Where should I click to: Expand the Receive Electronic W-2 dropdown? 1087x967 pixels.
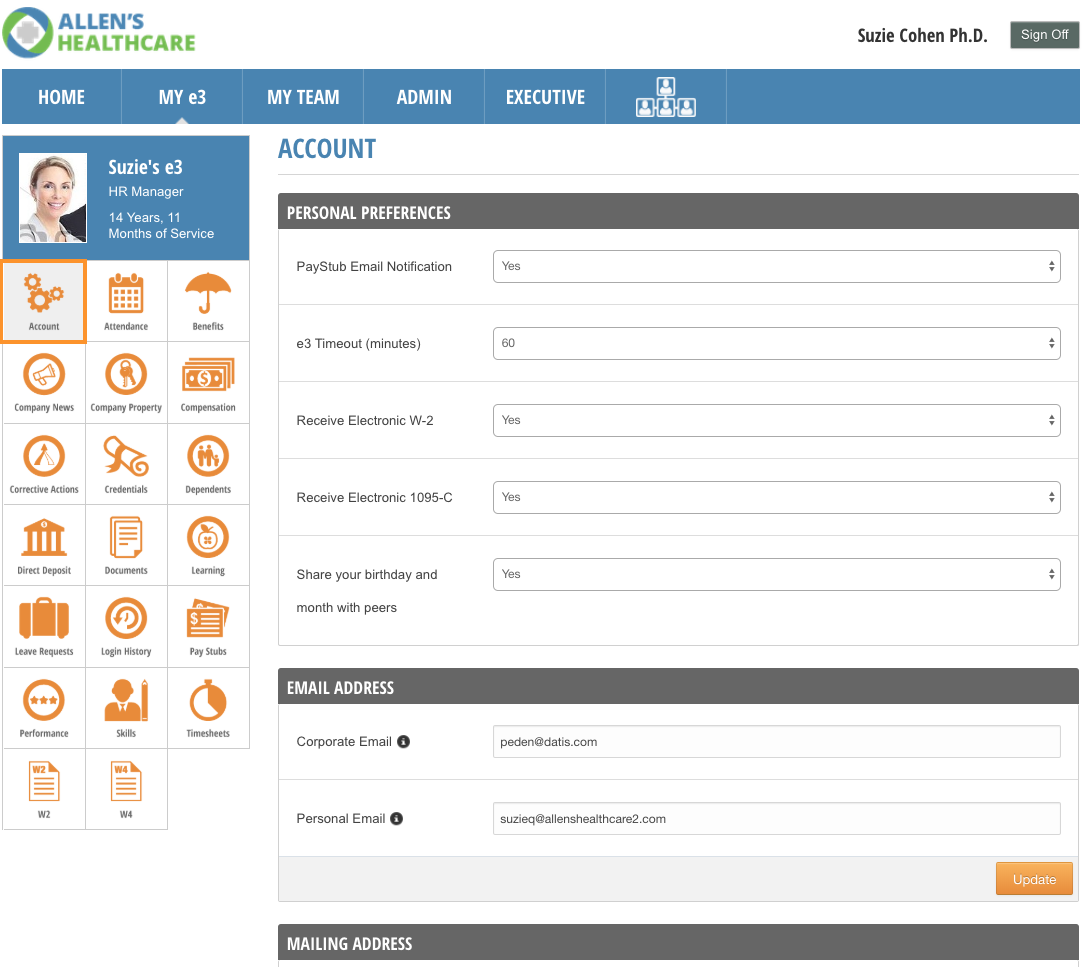click(x=776, y=420)
